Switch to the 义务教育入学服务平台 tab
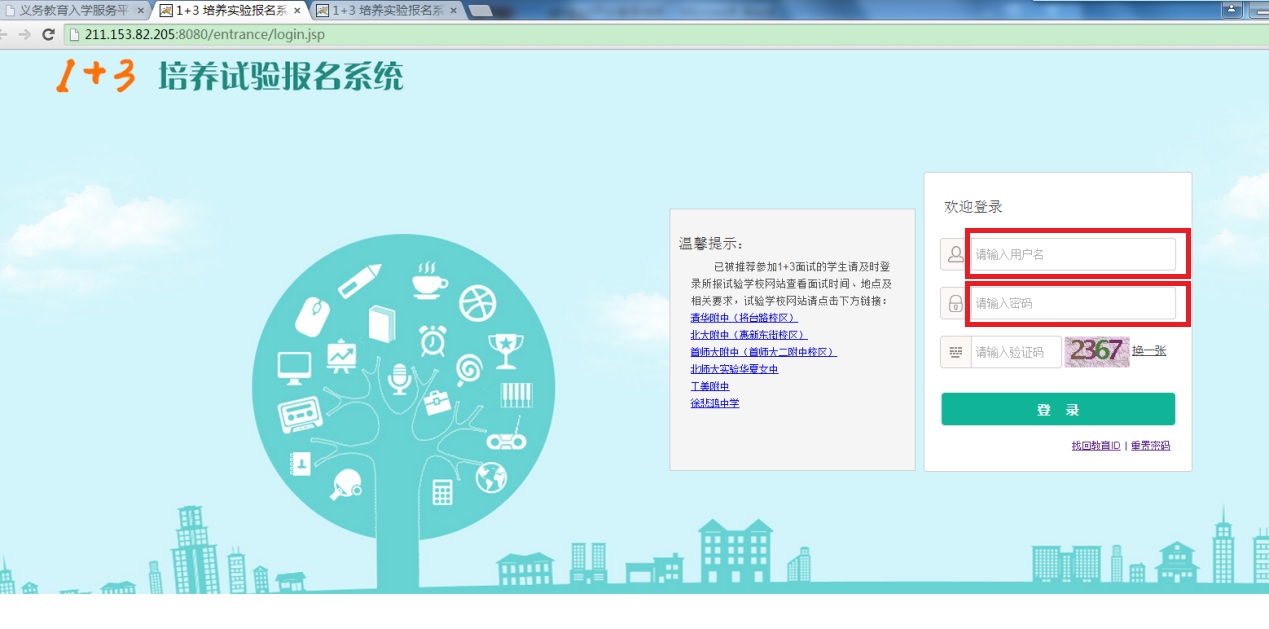The width and height of the screenshot is (1269, 629). point(72,11)
